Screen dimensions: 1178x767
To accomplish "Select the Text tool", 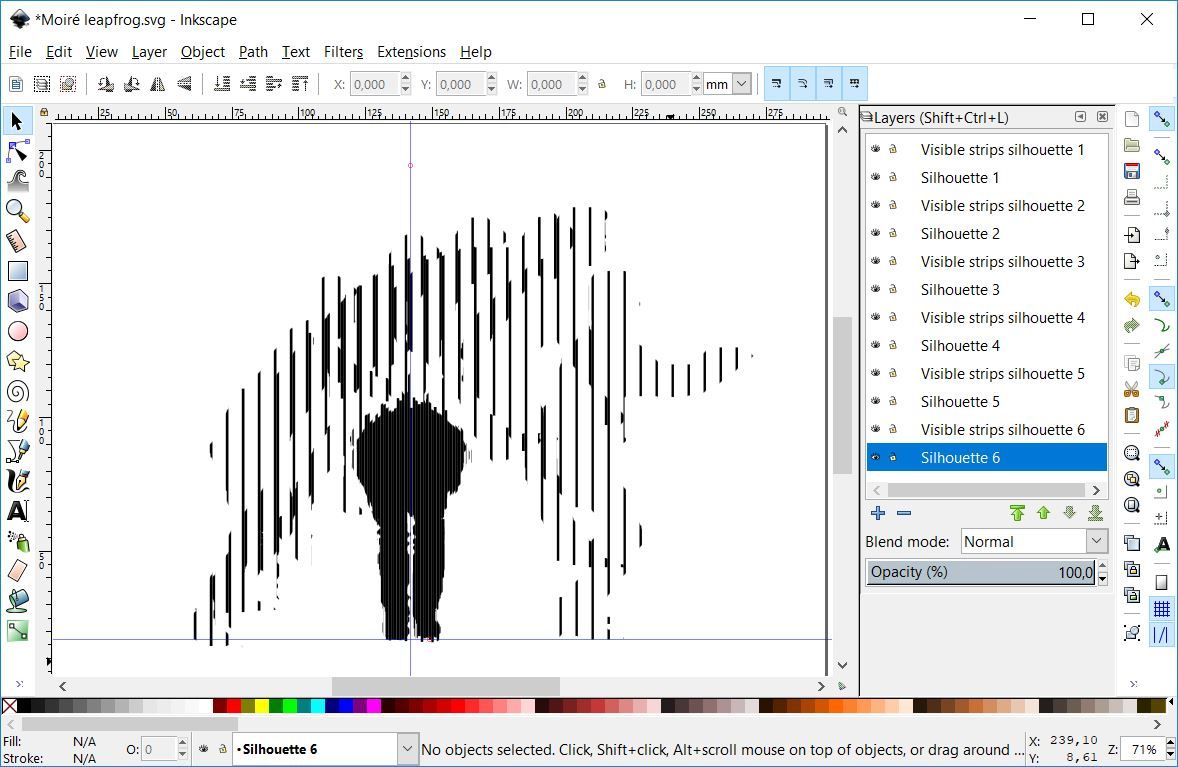I will (x=16, y=511).
